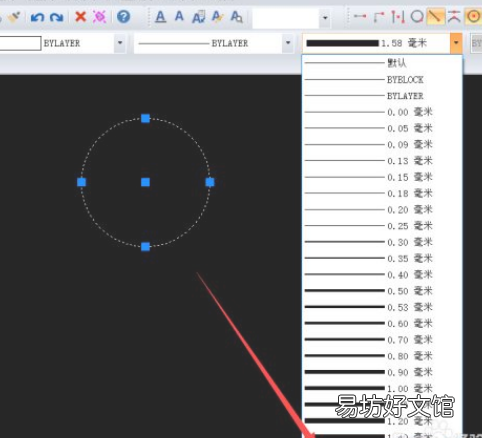Expand the color BYLAYER dropdown arrow

click(120, 43)
